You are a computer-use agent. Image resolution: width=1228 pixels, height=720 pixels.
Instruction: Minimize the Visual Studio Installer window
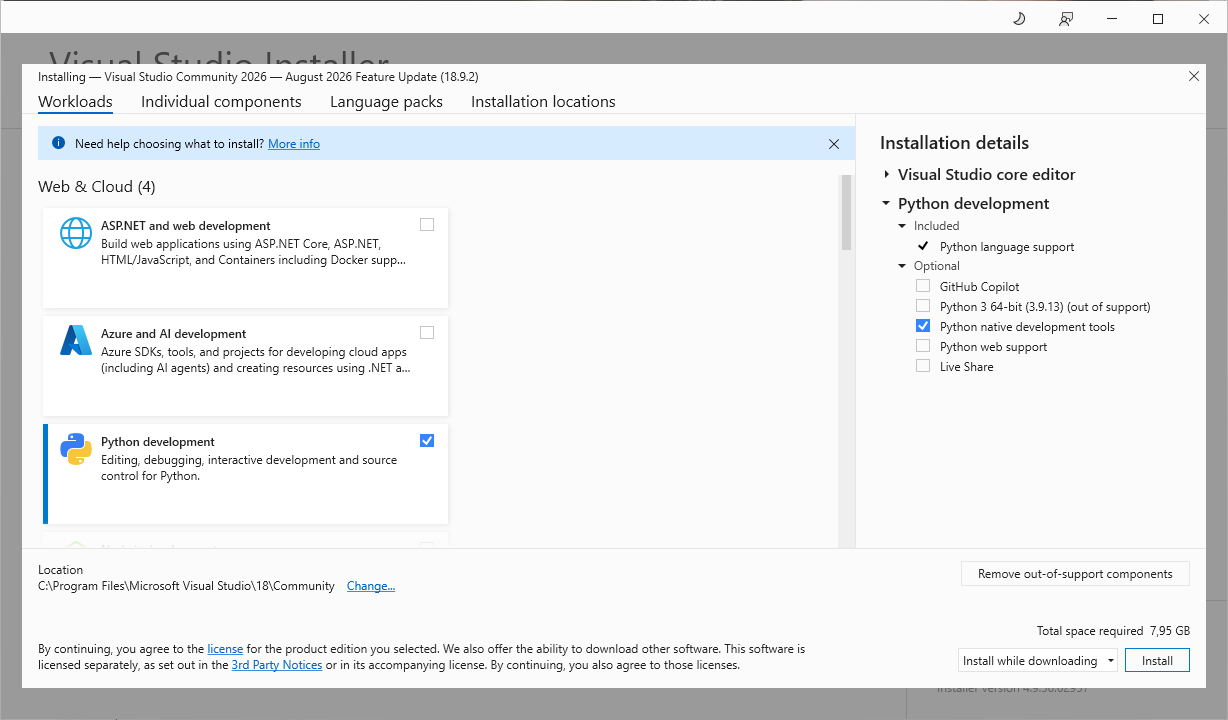(1112, 18)
